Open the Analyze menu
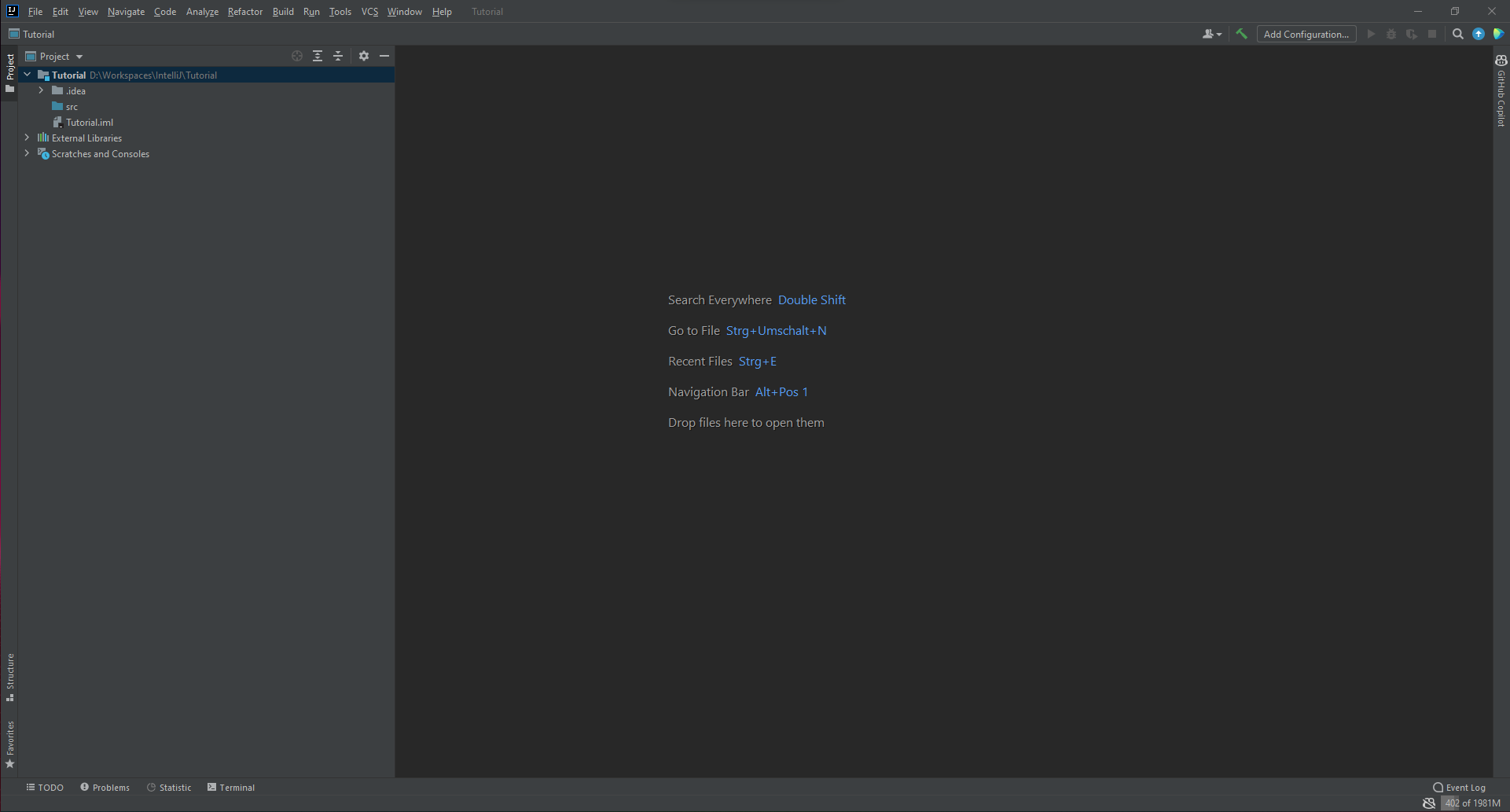Viewport: 1510px width, 812px height. (202, 12)
